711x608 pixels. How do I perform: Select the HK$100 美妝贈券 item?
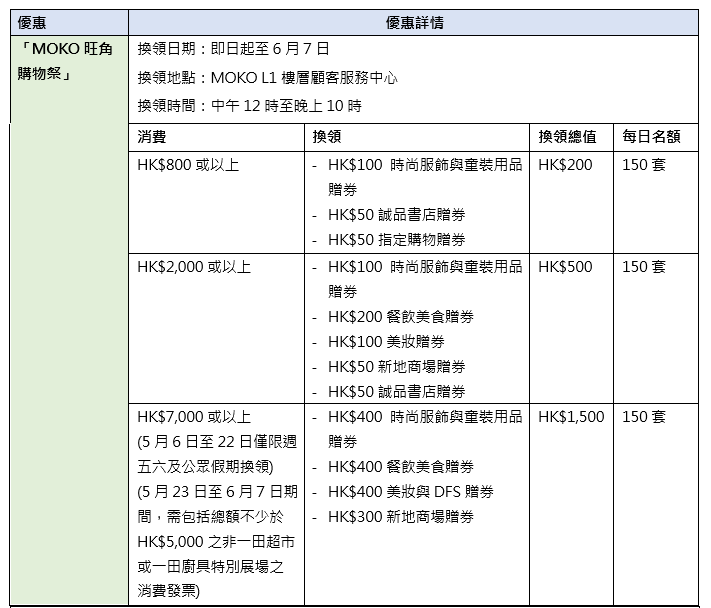[383, 342]
